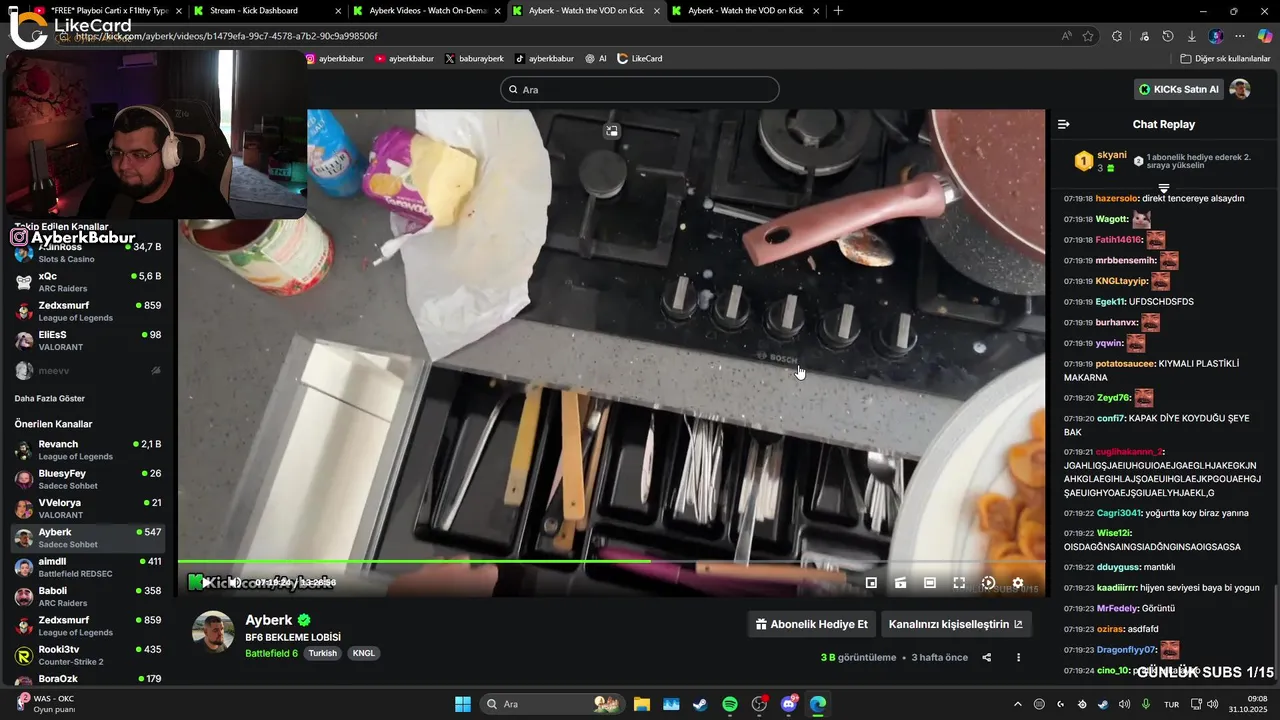Viewport: 1280px width, 720px height.
Task: Open LikeCard bookmark
Action: 640,58
